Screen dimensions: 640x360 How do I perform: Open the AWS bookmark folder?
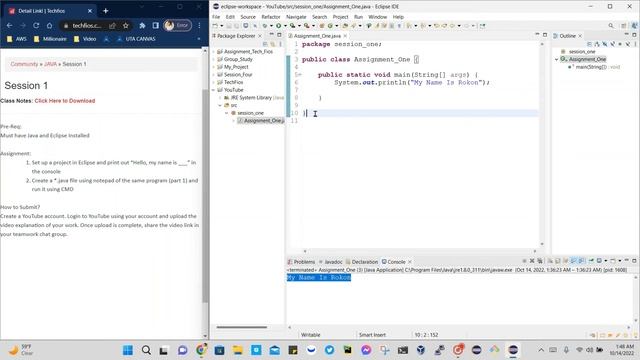pos(17,39)
